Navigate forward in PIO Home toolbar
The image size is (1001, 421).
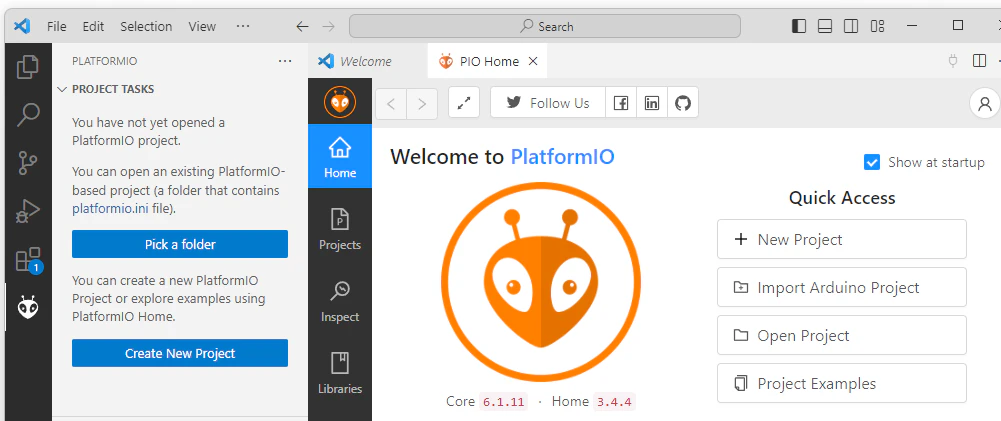tap(422, 103)
